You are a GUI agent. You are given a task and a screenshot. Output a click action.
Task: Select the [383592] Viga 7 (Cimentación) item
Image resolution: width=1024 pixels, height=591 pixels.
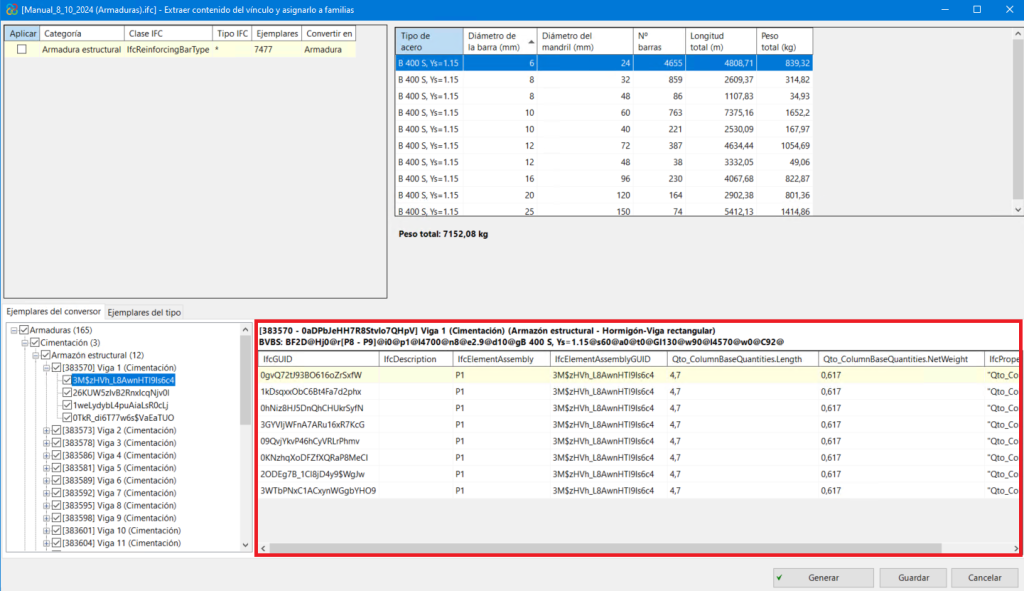coord(120,493)
